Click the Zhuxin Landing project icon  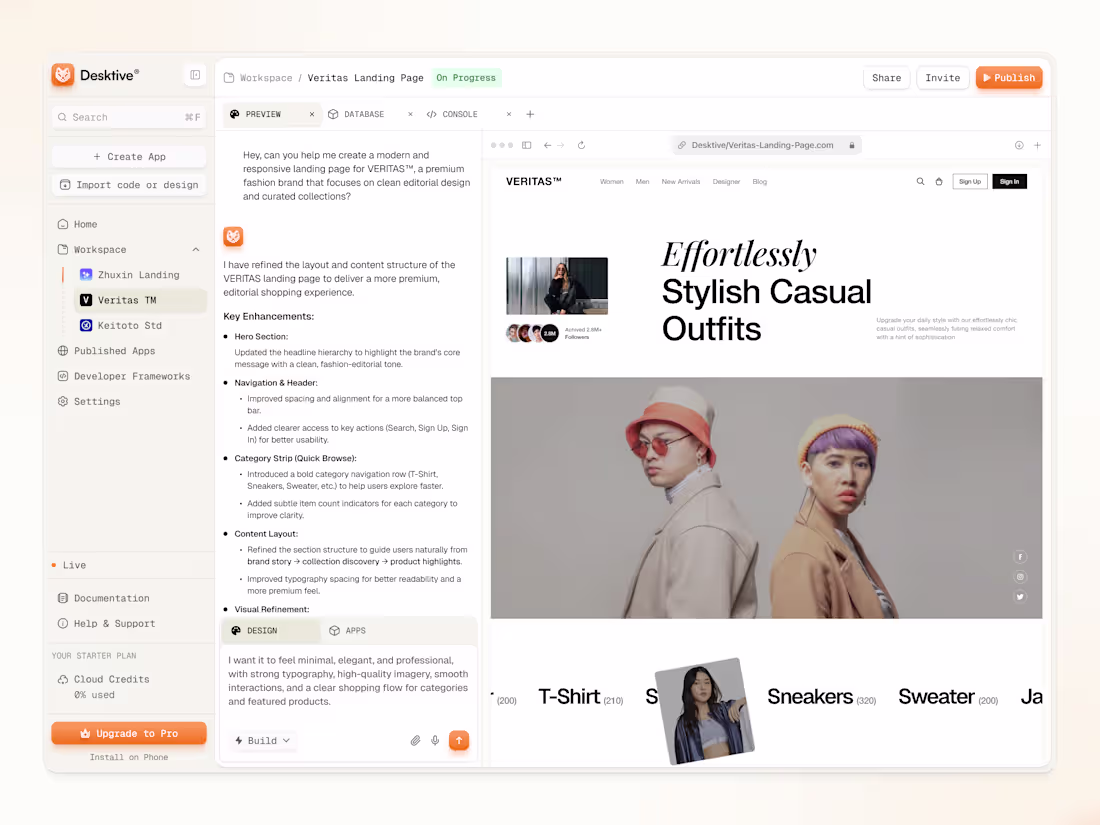tap(86, 275)
